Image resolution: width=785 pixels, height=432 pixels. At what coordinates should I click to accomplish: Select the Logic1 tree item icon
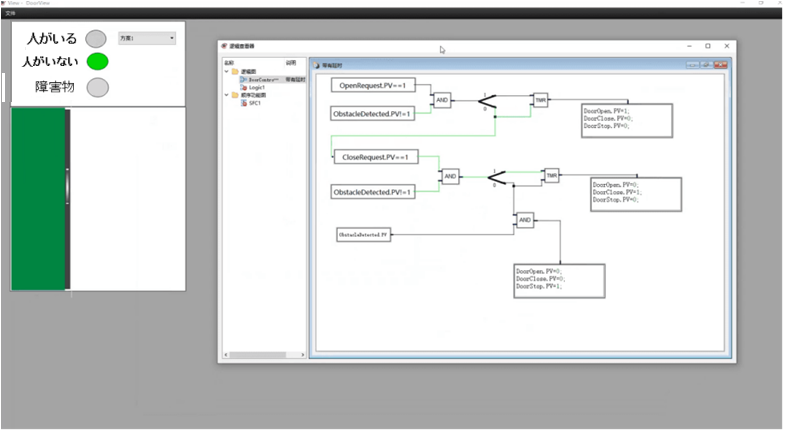[x=242, y=87]
